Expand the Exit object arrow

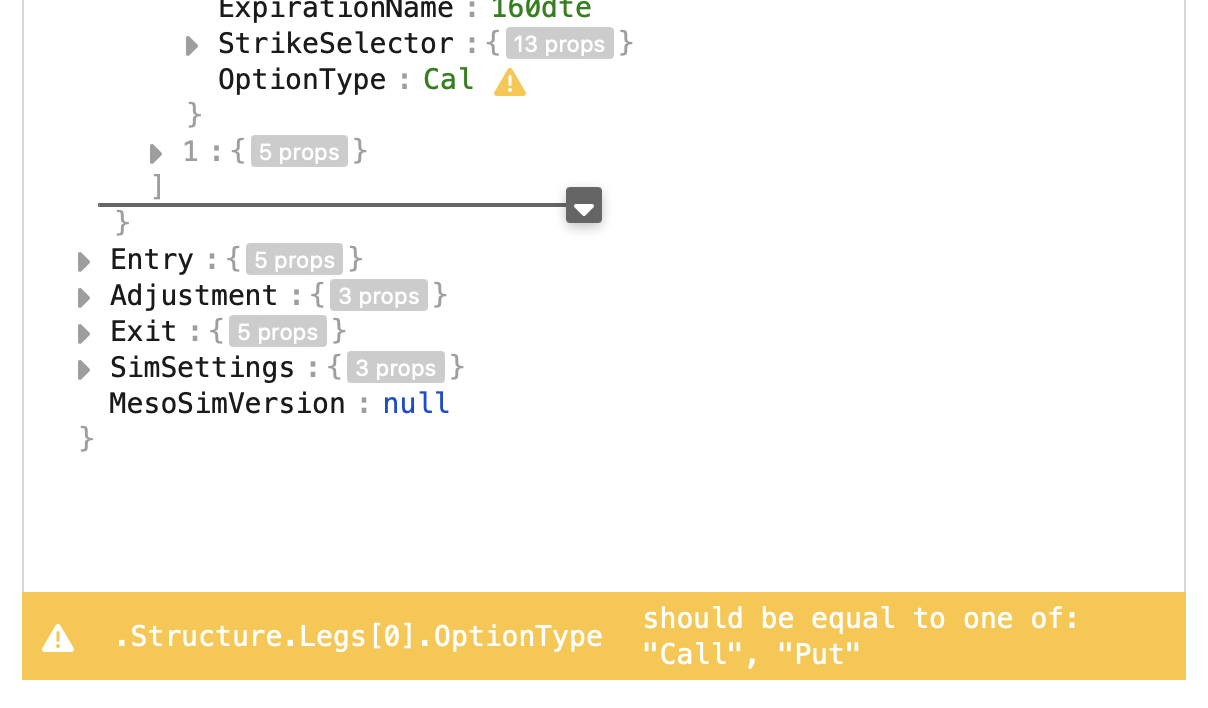[x=84, y=334]
